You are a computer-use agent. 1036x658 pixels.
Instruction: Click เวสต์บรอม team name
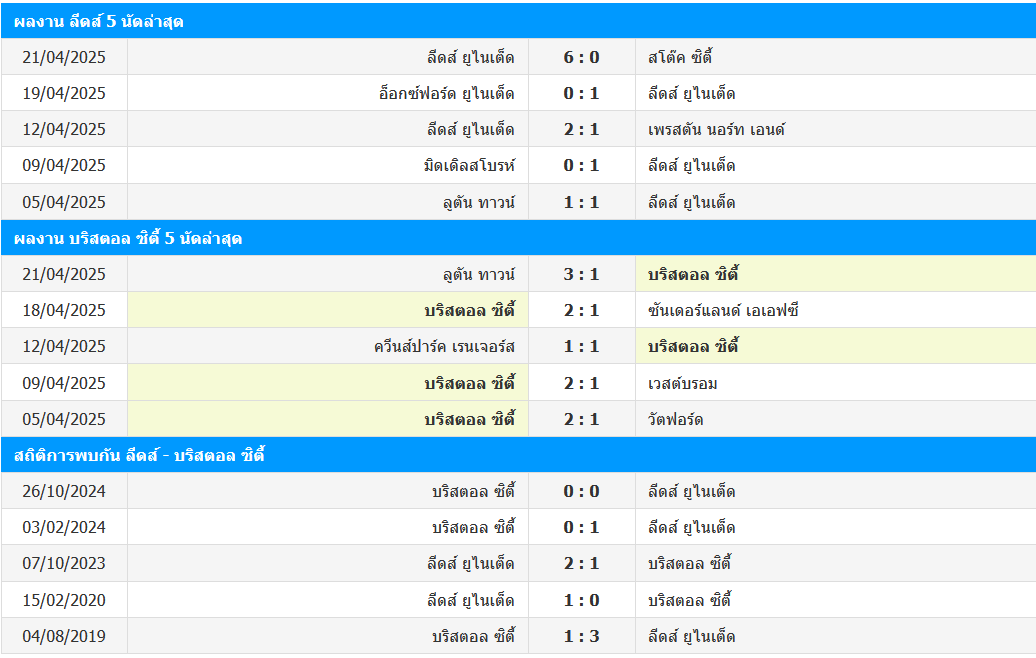[x=683, y=383]
